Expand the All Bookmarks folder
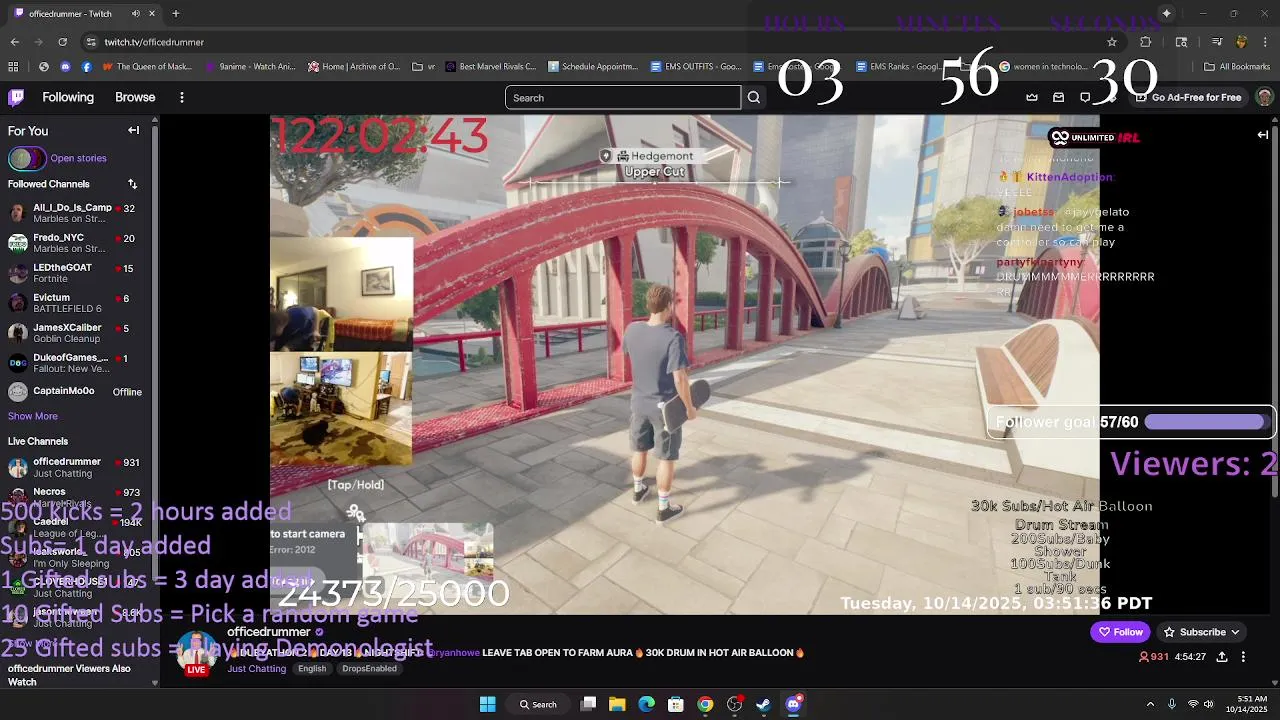 [x=1238, y=67]
